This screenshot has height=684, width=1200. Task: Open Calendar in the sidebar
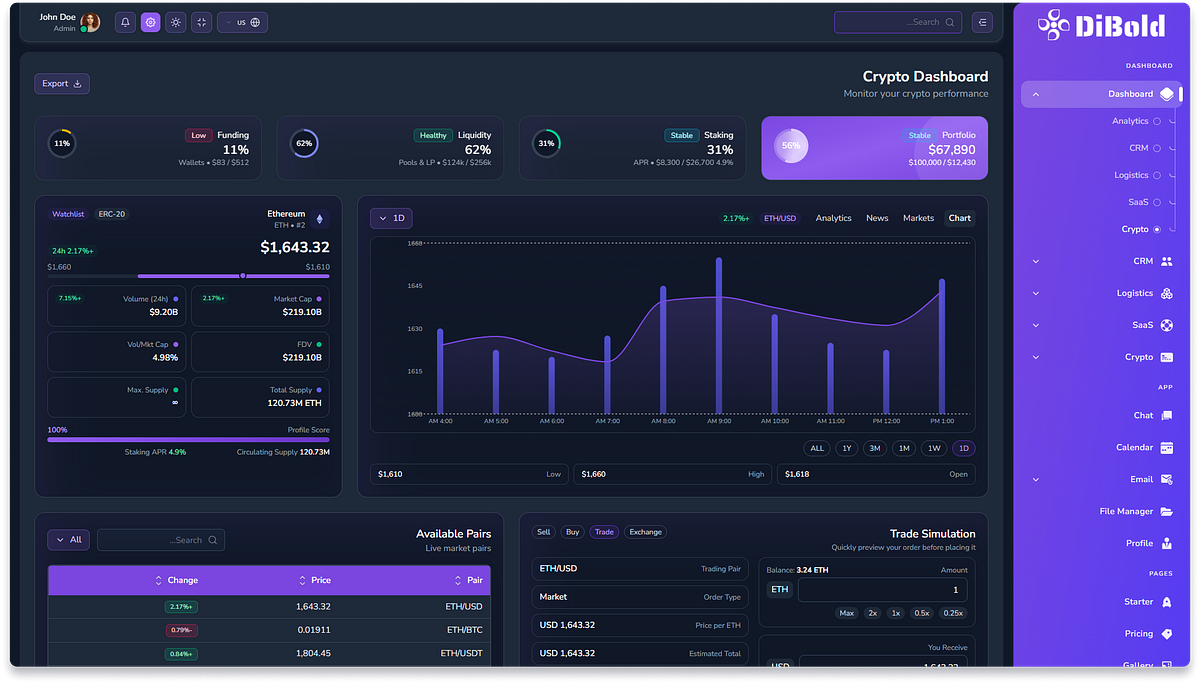[1101, 447]
